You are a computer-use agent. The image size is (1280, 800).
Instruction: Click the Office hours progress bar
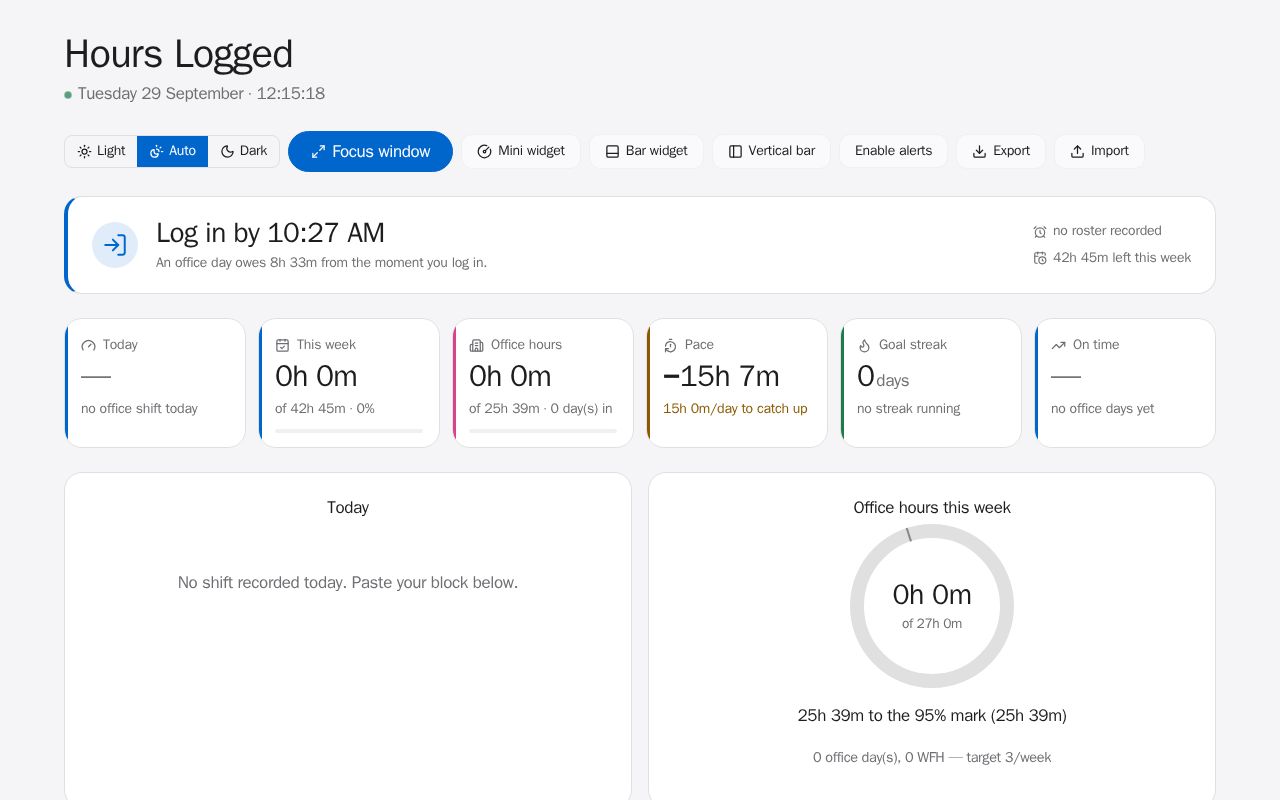(x=543, y=431)
